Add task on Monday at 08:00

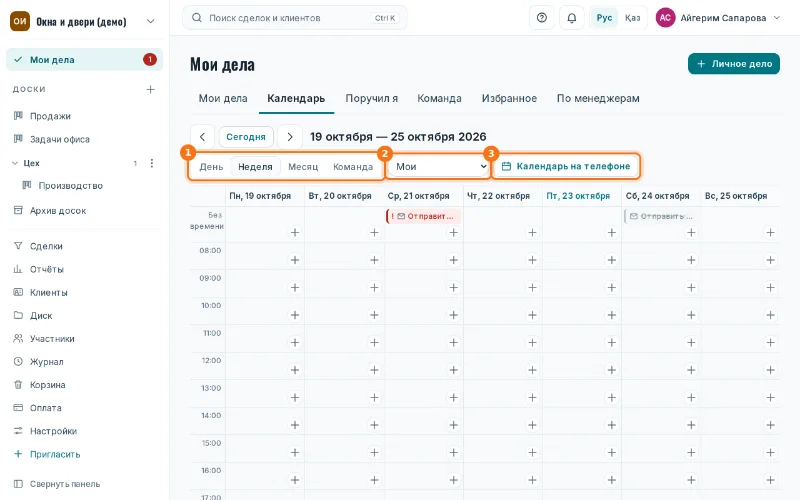(295, 260)
